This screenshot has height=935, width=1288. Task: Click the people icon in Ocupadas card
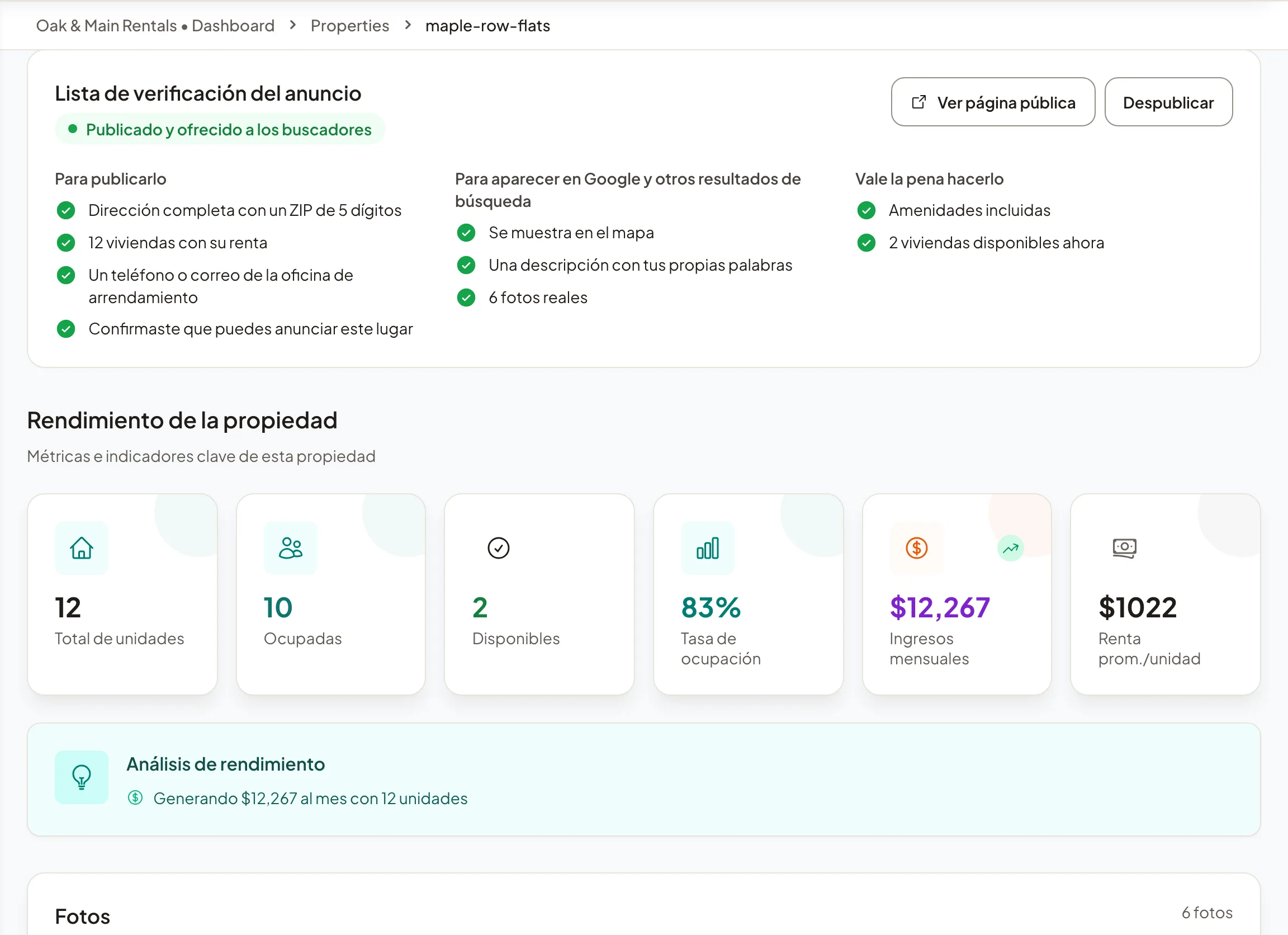[x=290, y=548]
